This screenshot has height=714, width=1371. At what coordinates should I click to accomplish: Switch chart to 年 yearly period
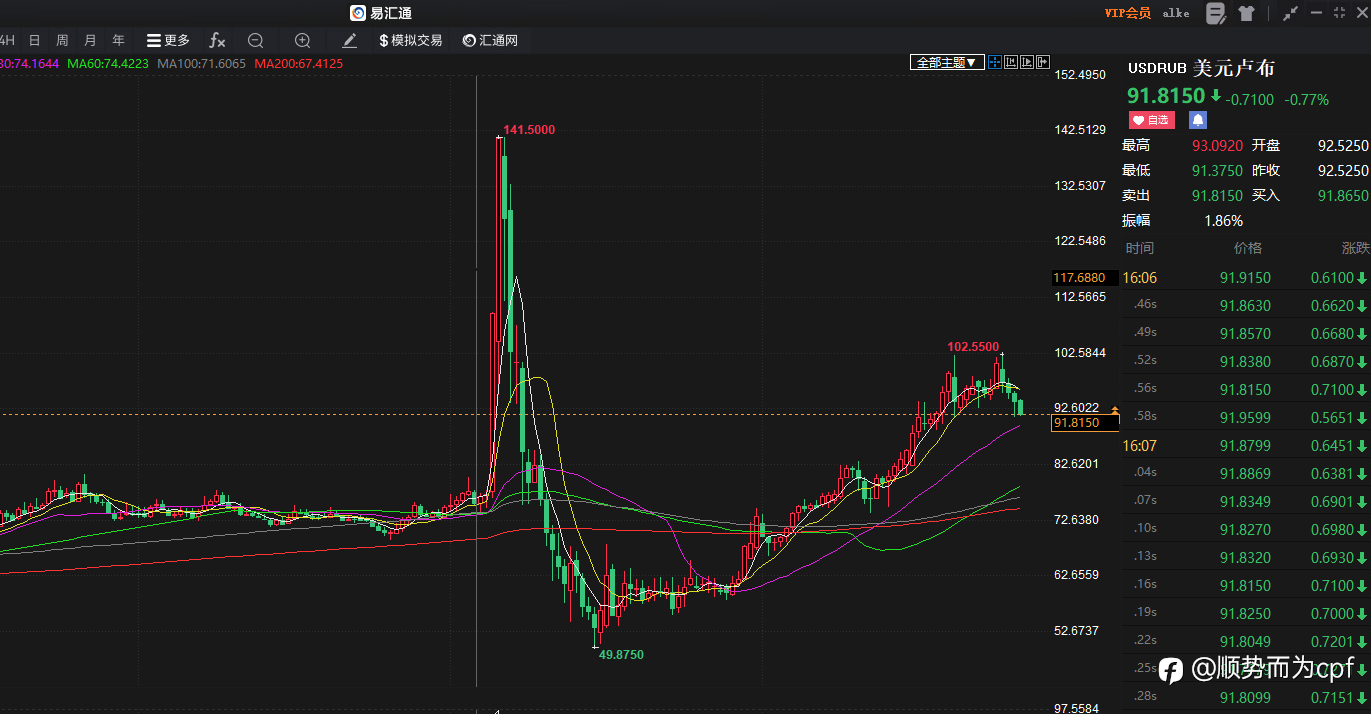119,40
